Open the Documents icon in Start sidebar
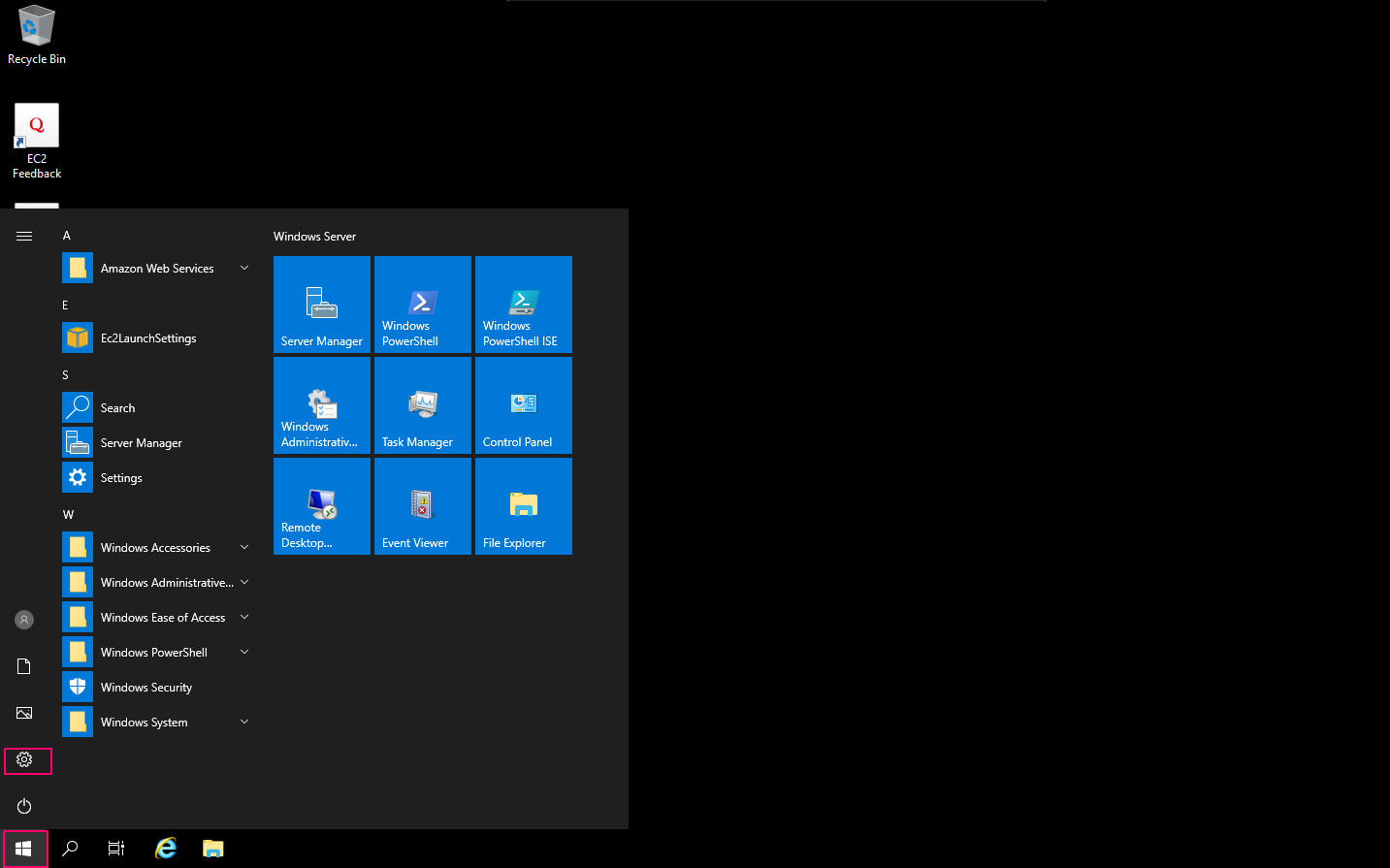This screenshot has height=868, width=1390. [24, 666]
